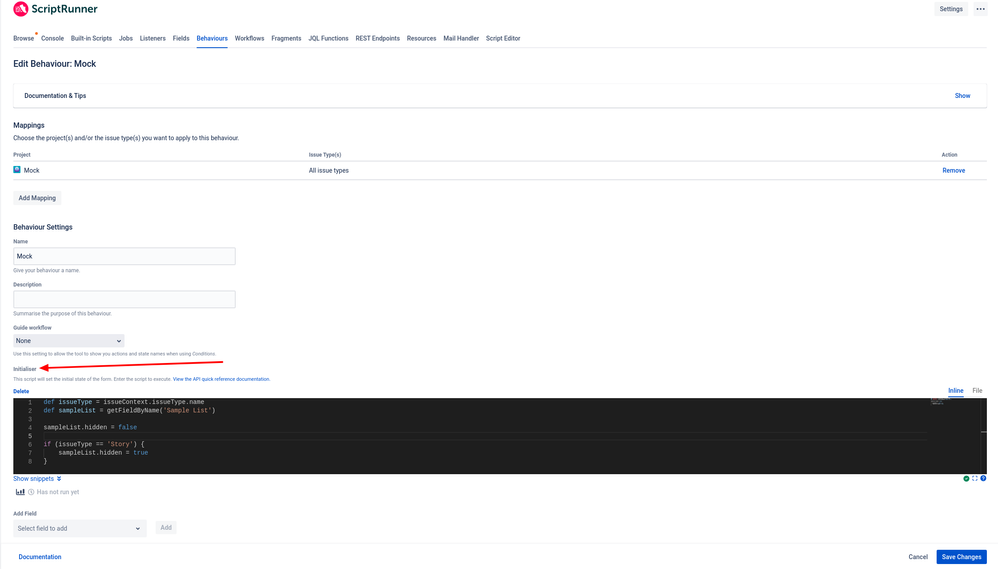The image size is (998, 569).
Task: Click the 'Has not run yet' status text
Action: point(58,492)
